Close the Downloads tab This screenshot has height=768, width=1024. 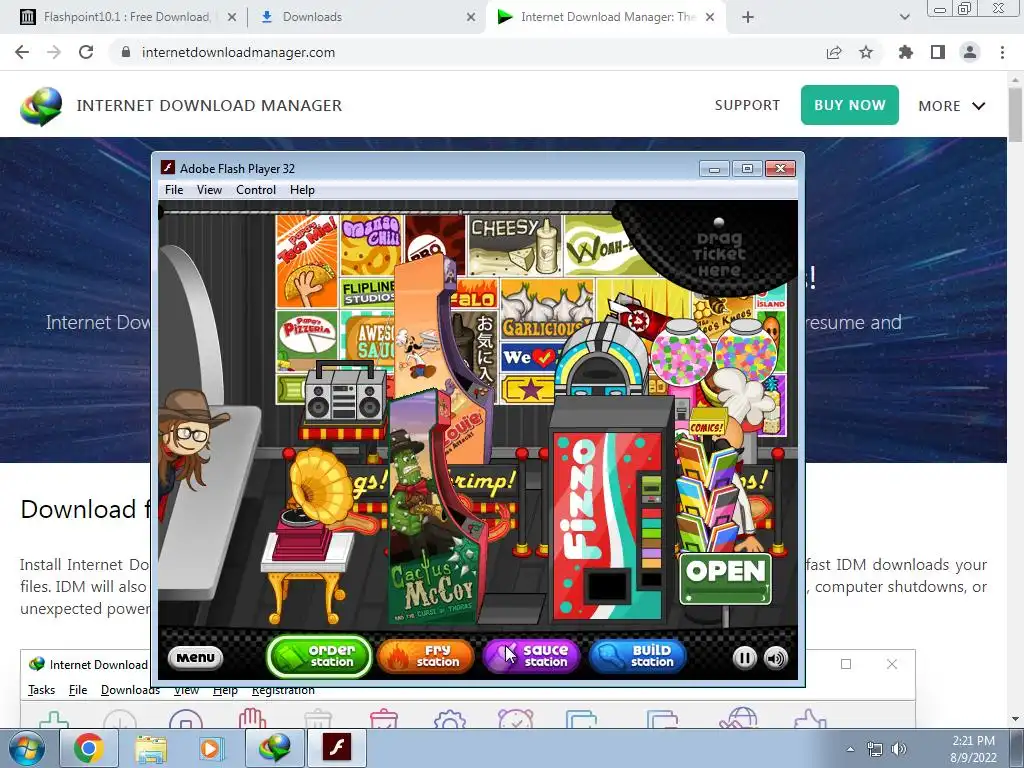click(x=471, y=17)
